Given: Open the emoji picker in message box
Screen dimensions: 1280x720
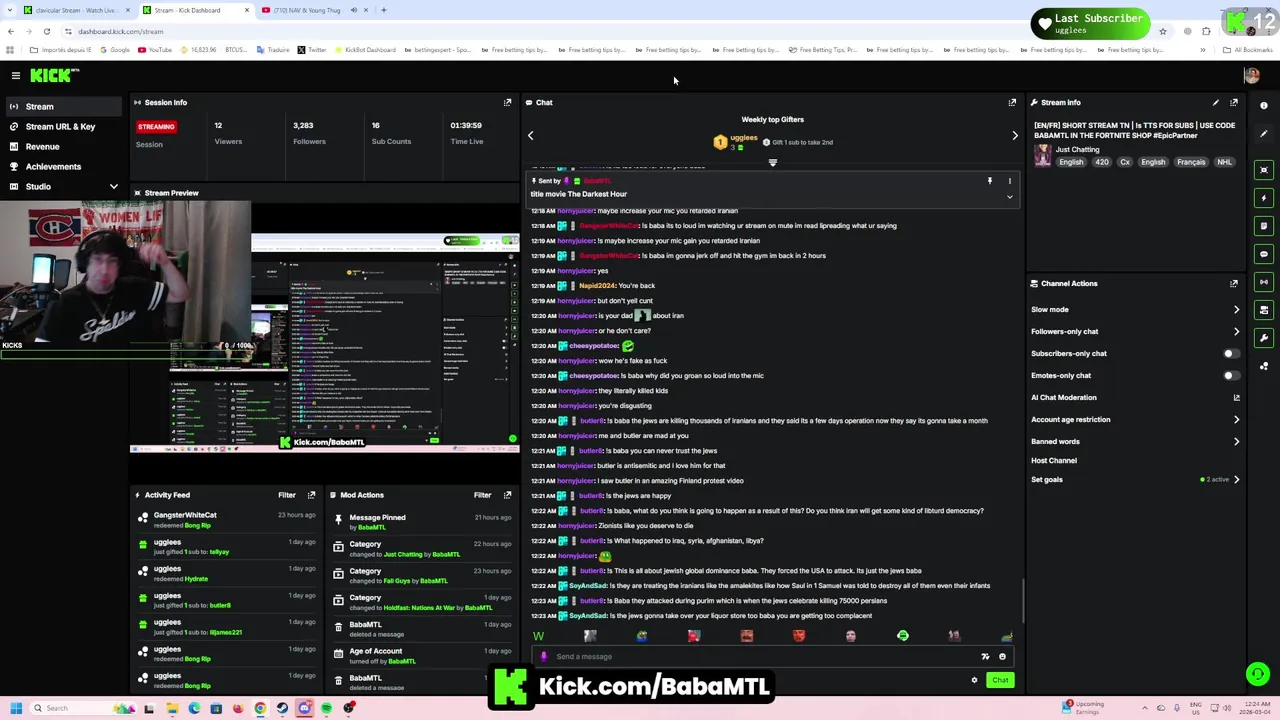Looking at the screenshot, I should [x=1002, y=657].
